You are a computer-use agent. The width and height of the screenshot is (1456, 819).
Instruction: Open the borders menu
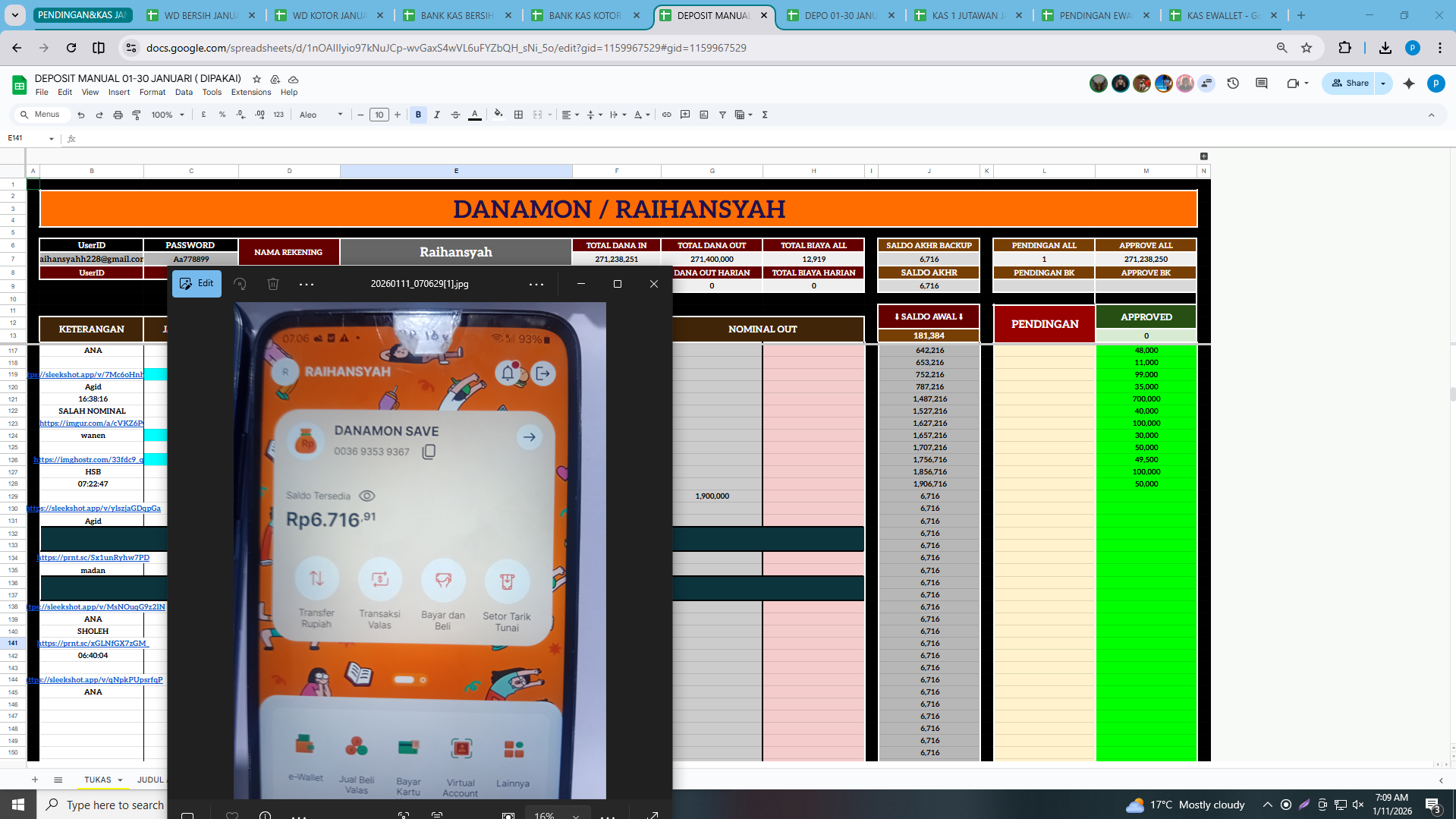pyautogui.click(x=518, y=115)
